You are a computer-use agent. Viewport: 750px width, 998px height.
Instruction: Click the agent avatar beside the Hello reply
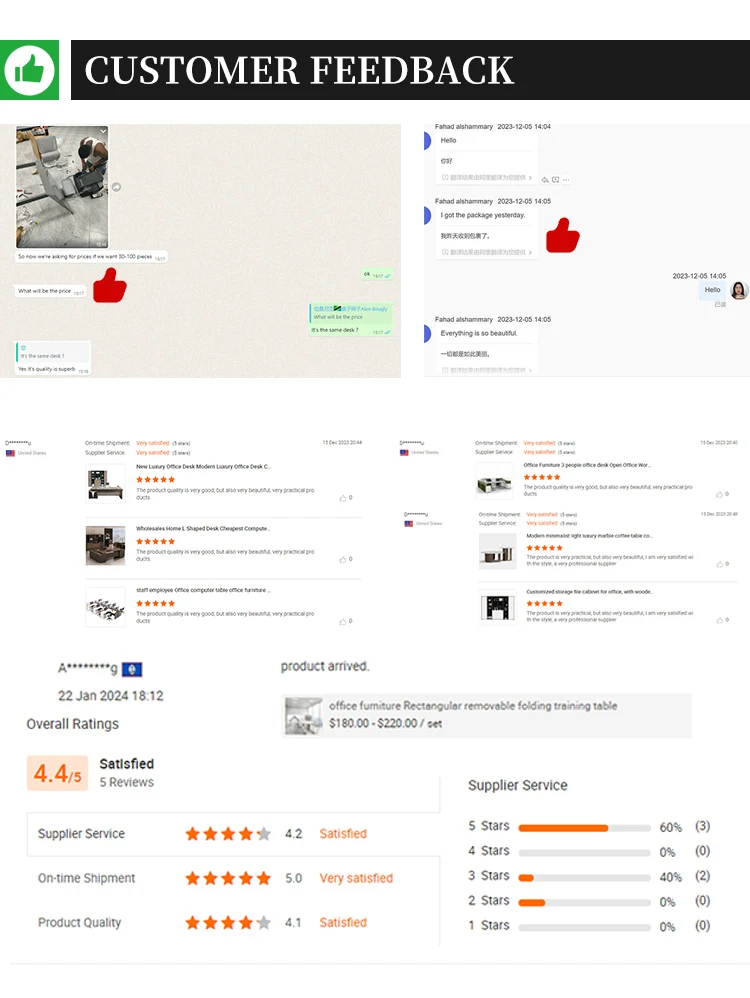pyautogui.click(x=739, y=290)
